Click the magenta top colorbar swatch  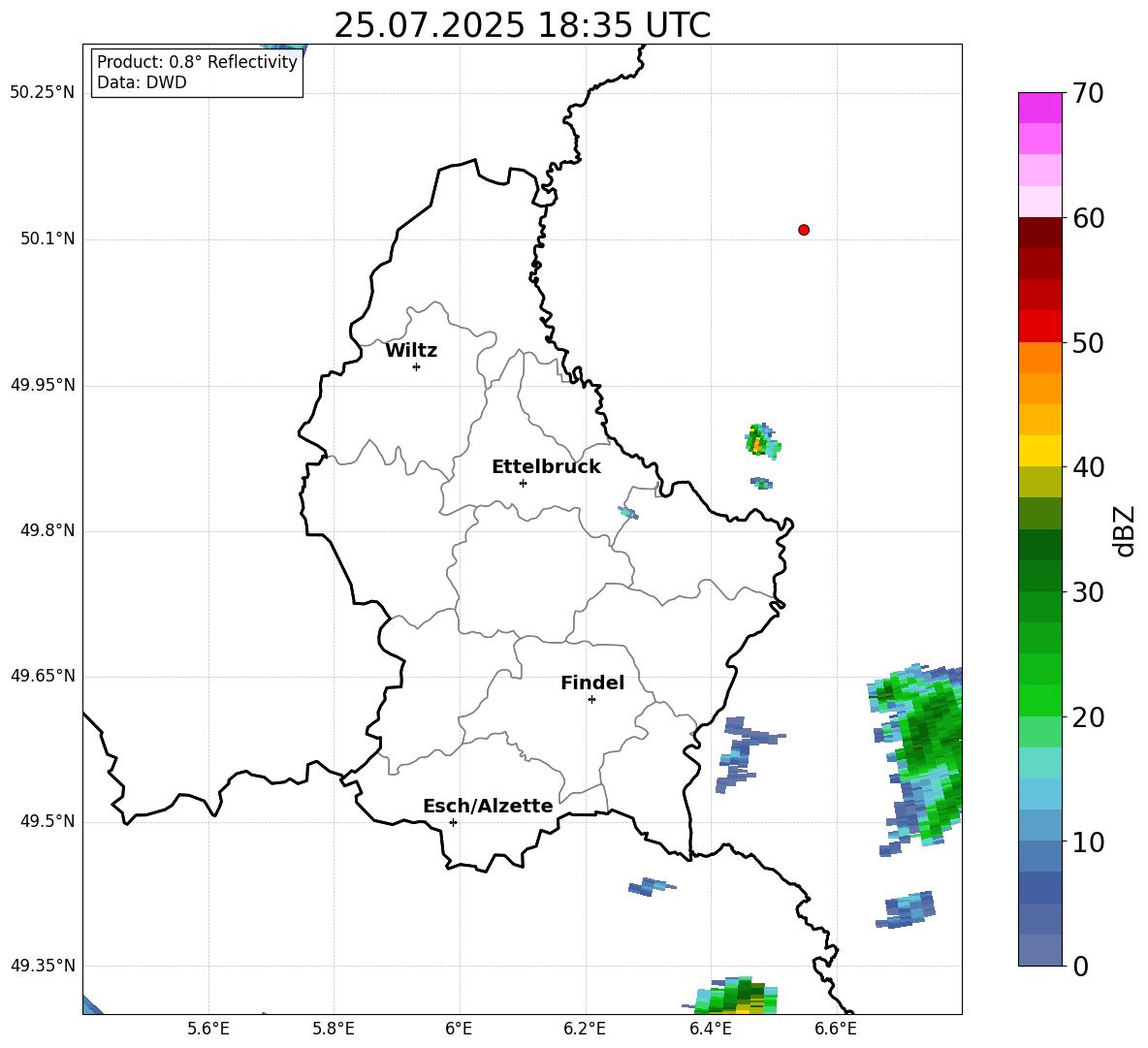coord(1039,108)
